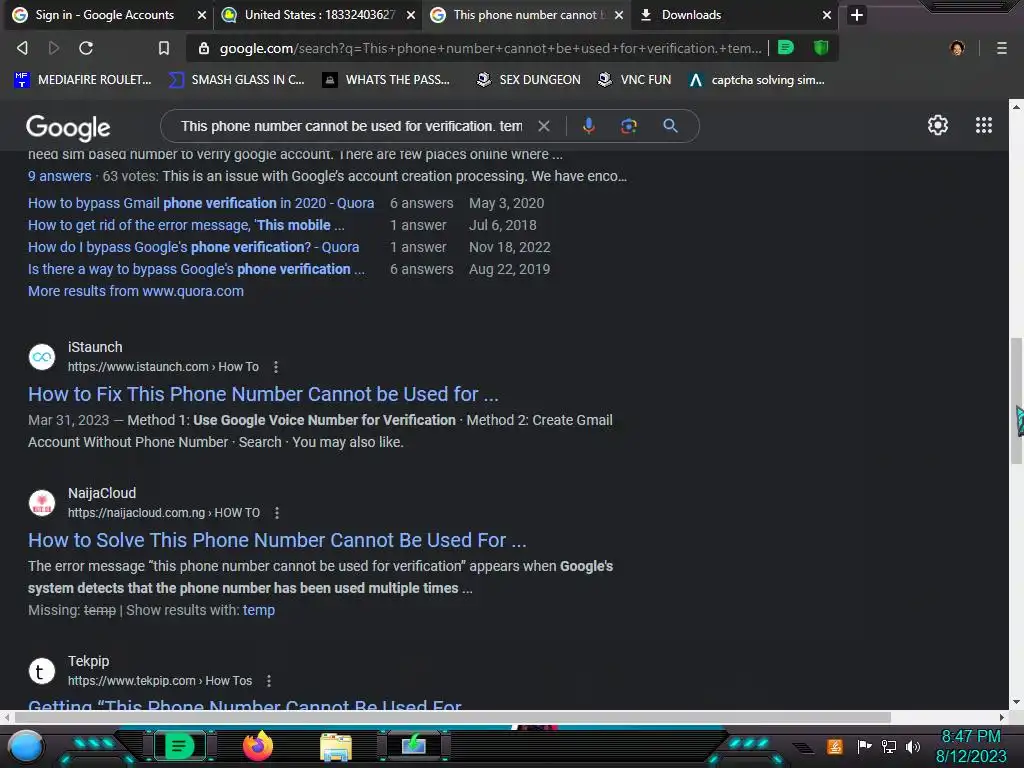Open More results from www.quora.com
The width and height of the screenshot is (1024, 768).
(x=136, y=291)
